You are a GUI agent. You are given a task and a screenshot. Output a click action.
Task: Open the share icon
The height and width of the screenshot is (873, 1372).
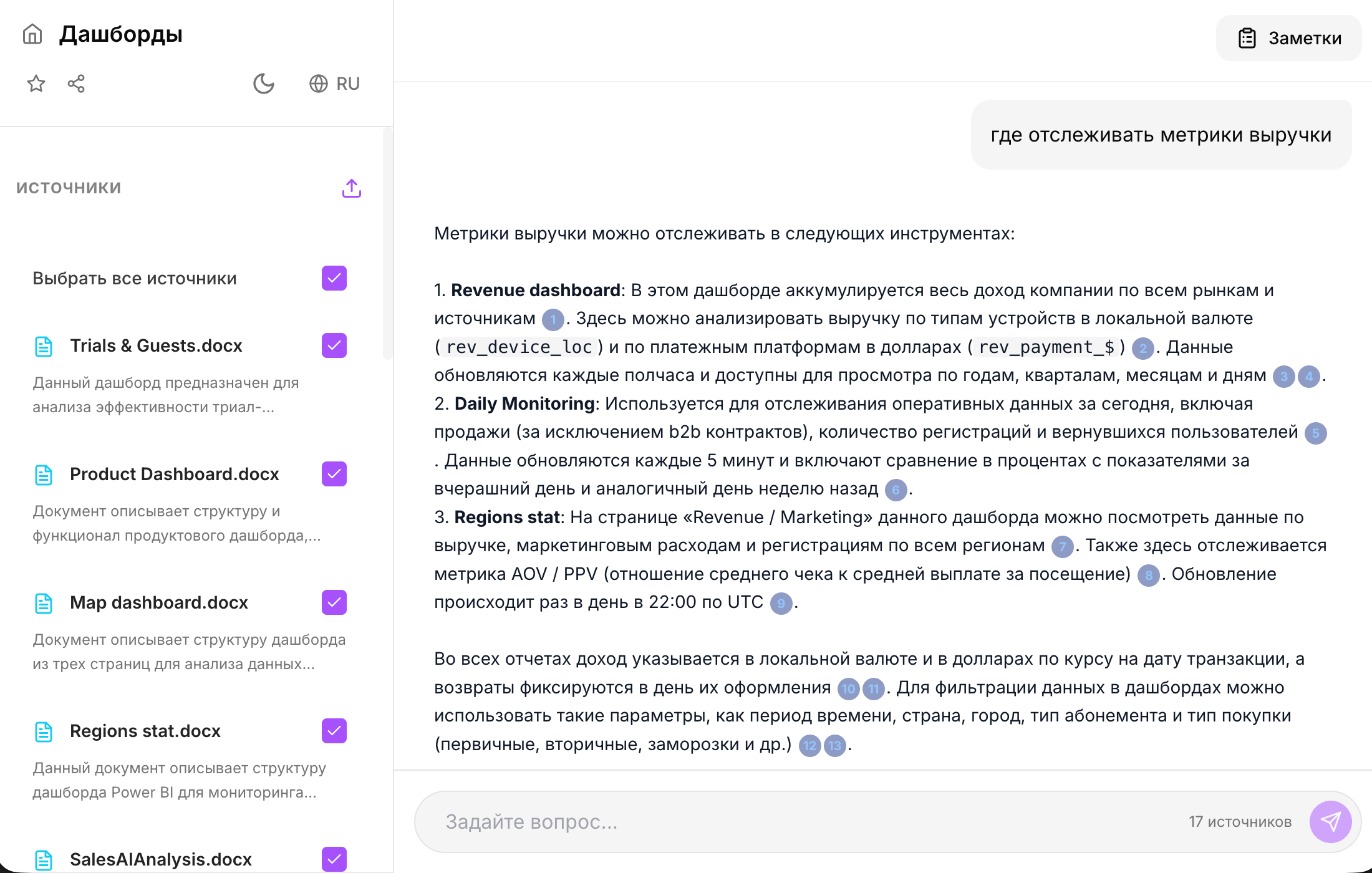[x=76, y=84]
